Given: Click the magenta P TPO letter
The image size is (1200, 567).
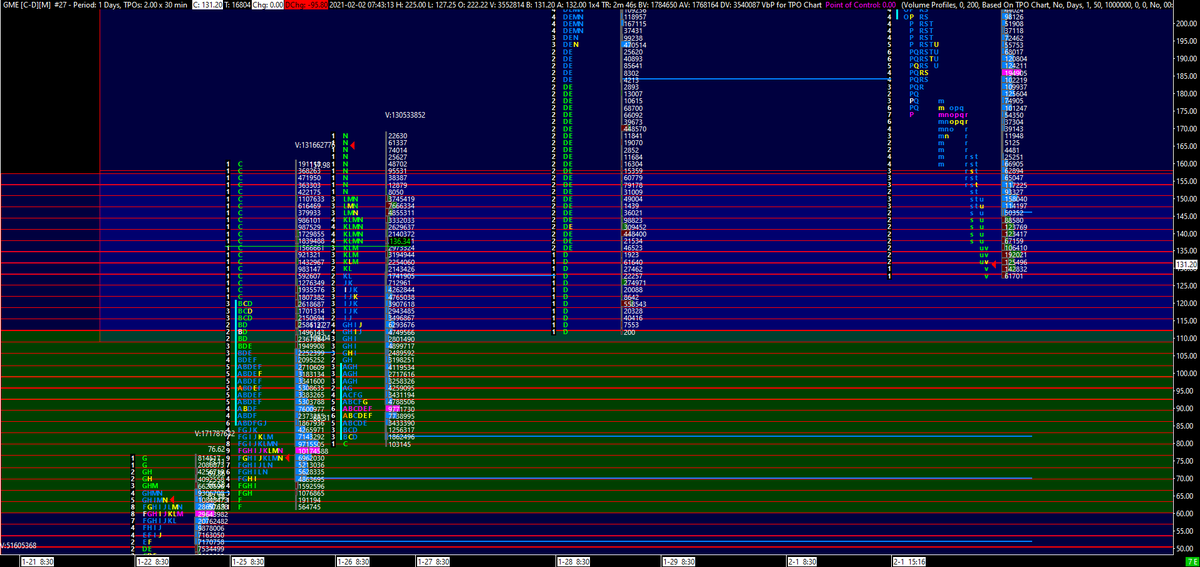Looking at the screenshot, I should tap(911, 115).
